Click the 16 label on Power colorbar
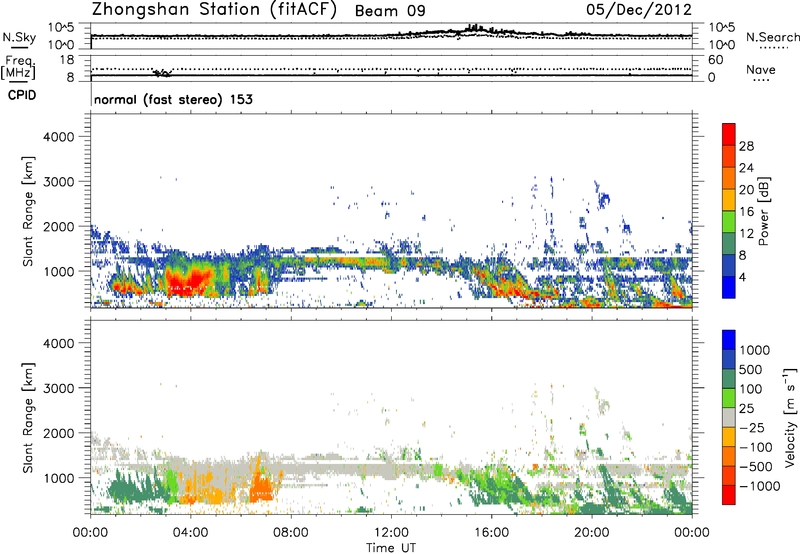 746,212
